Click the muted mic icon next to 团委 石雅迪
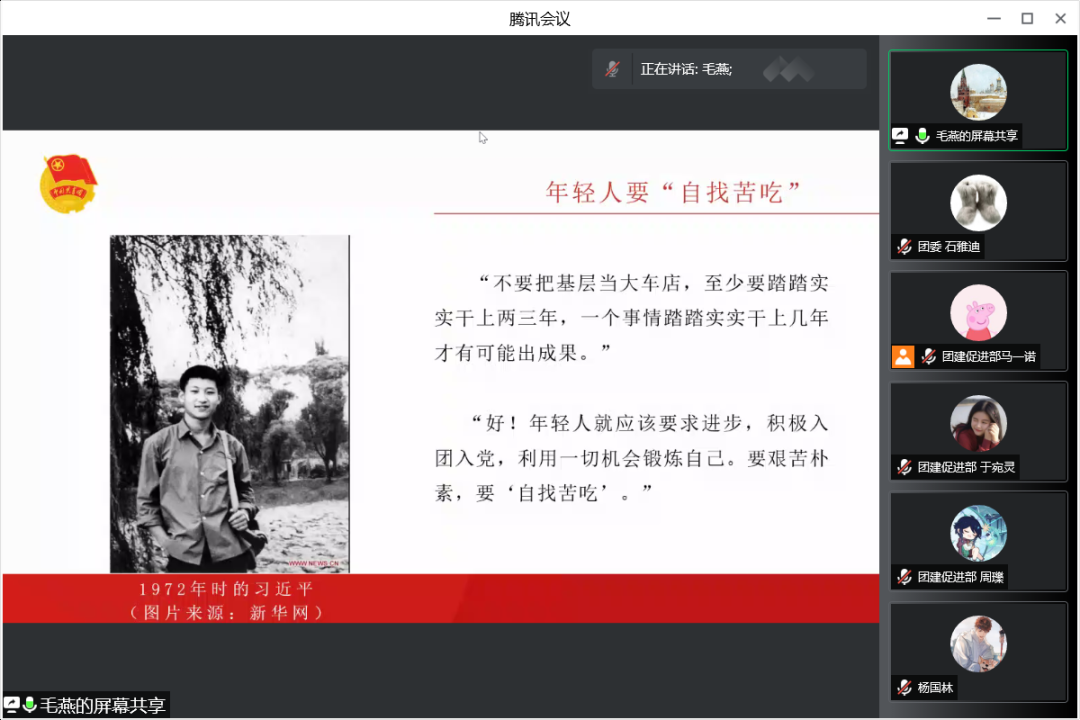Image resolution: width=1080 pixels, height=720 pixels. [904, 247]
